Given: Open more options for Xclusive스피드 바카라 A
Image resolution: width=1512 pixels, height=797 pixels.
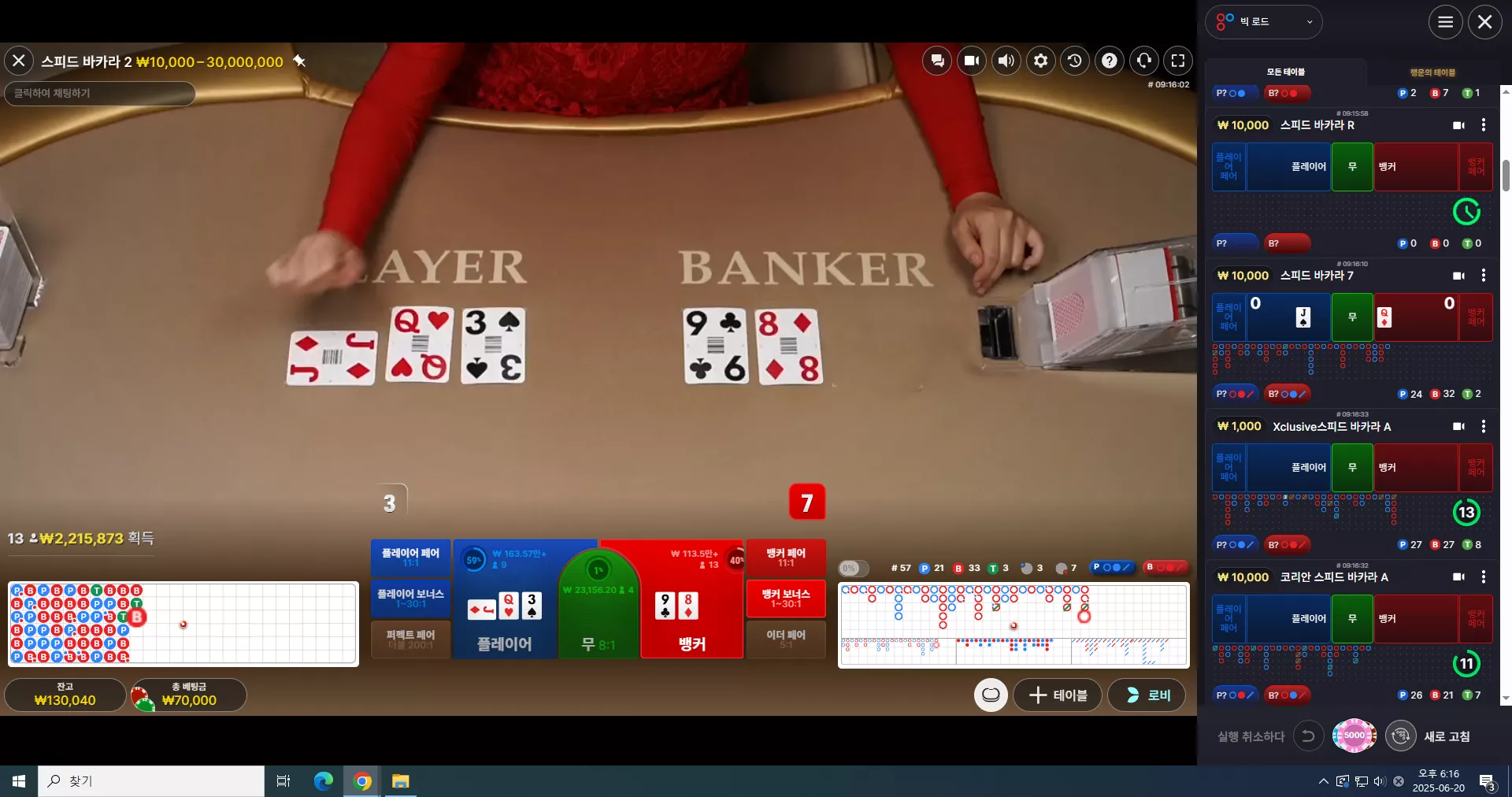Looking at the screenshot, I should (x=1484, y=426).
